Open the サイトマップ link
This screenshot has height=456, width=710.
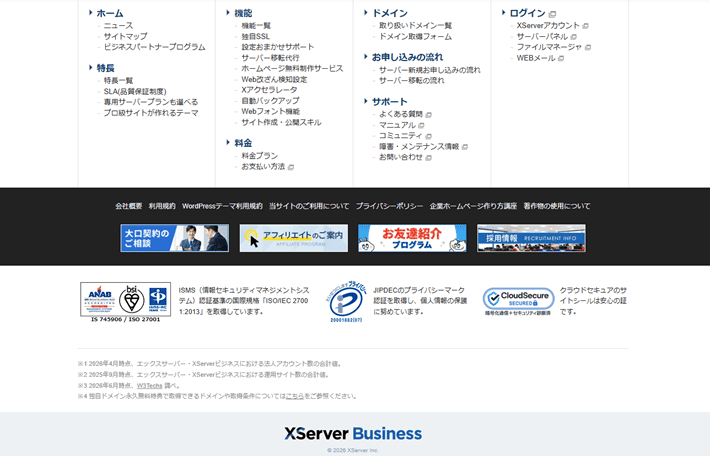pos(125,36)
